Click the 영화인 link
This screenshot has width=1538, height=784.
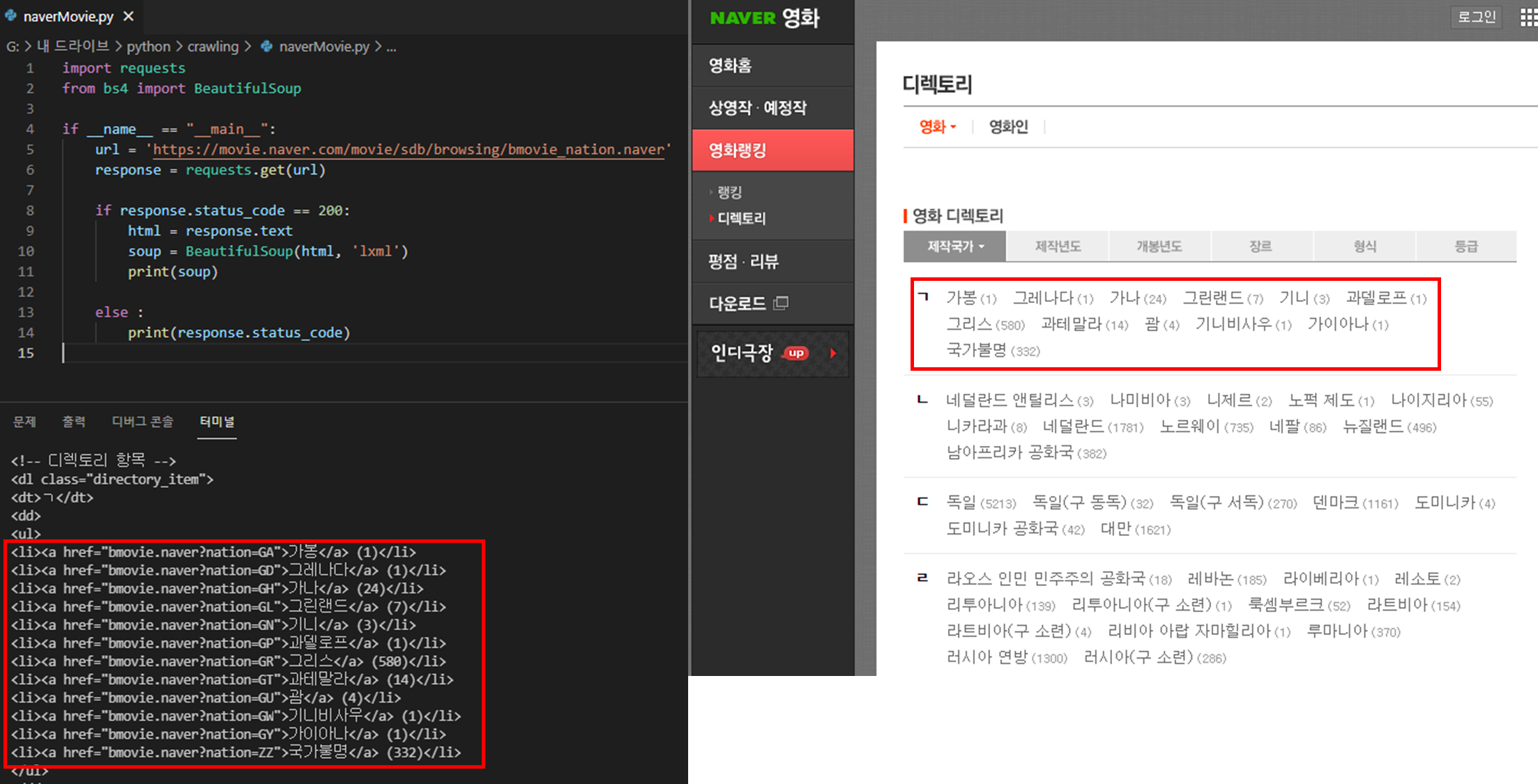tap(1008, 127)
